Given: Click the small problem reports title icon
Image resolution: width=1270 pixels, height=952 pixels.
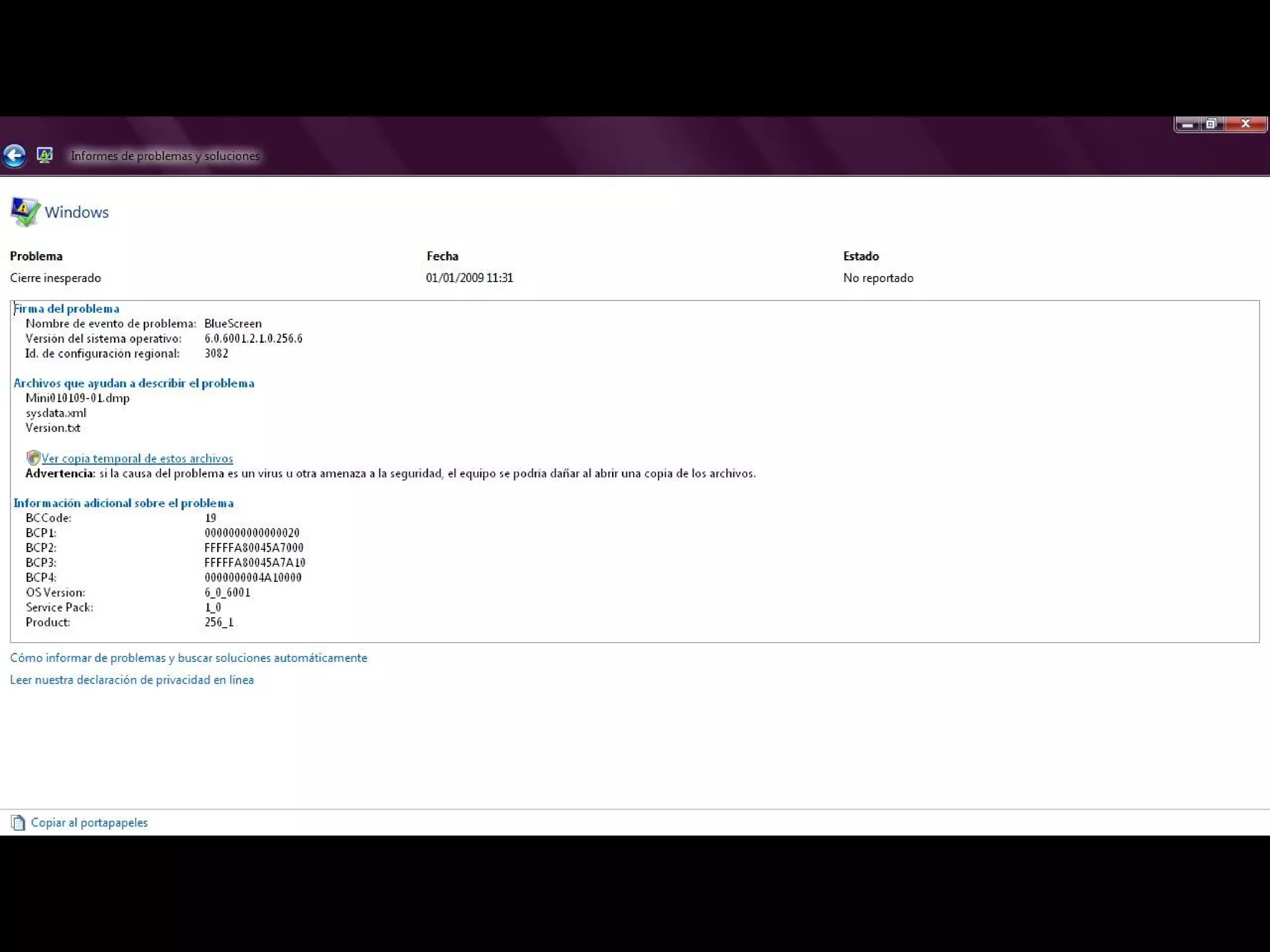Looking at the screenshot, I should (x=45, y=155).
